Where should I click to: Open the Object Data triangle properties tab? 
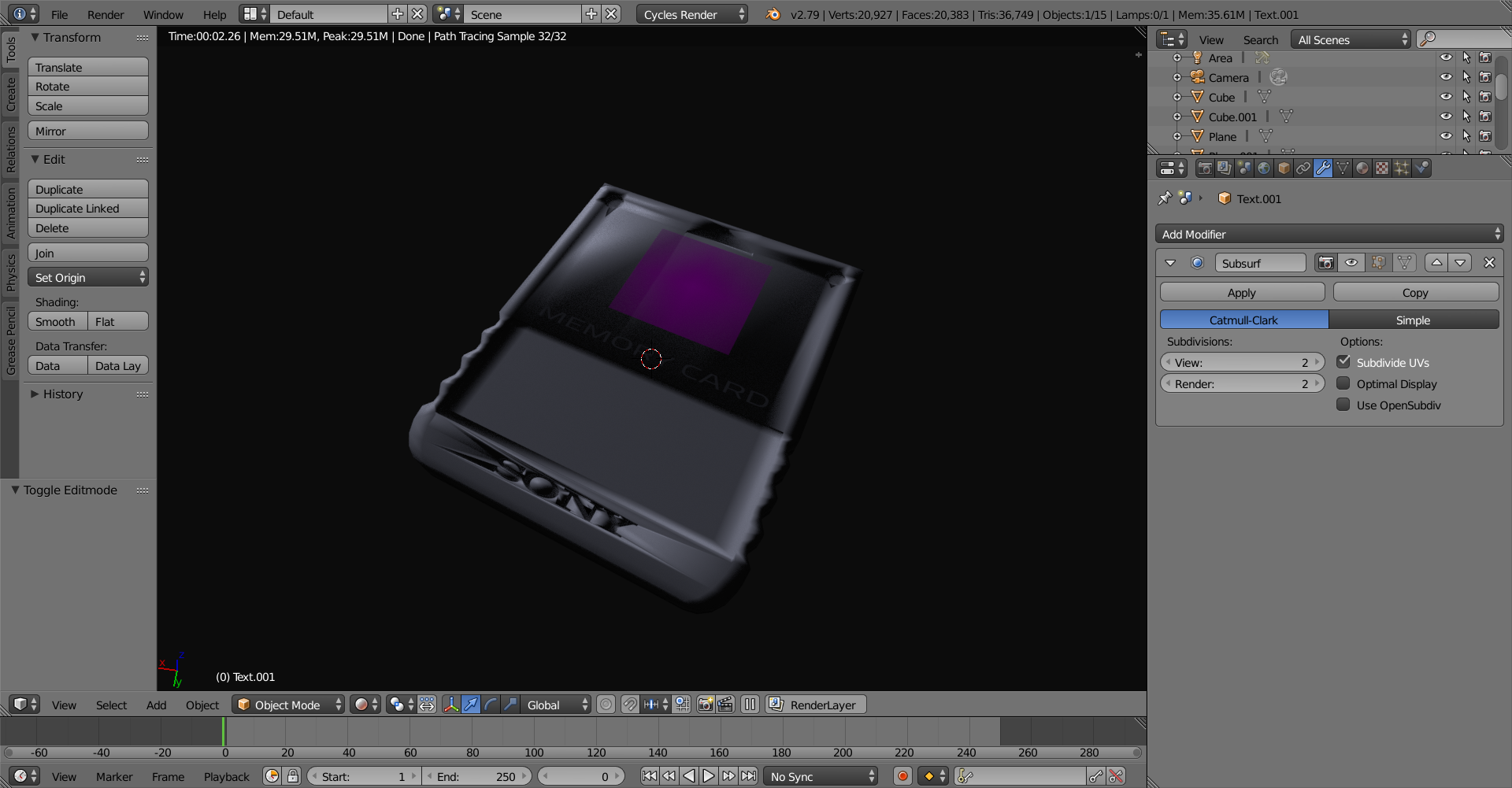pyautogui.click(x=1343, y=168)
